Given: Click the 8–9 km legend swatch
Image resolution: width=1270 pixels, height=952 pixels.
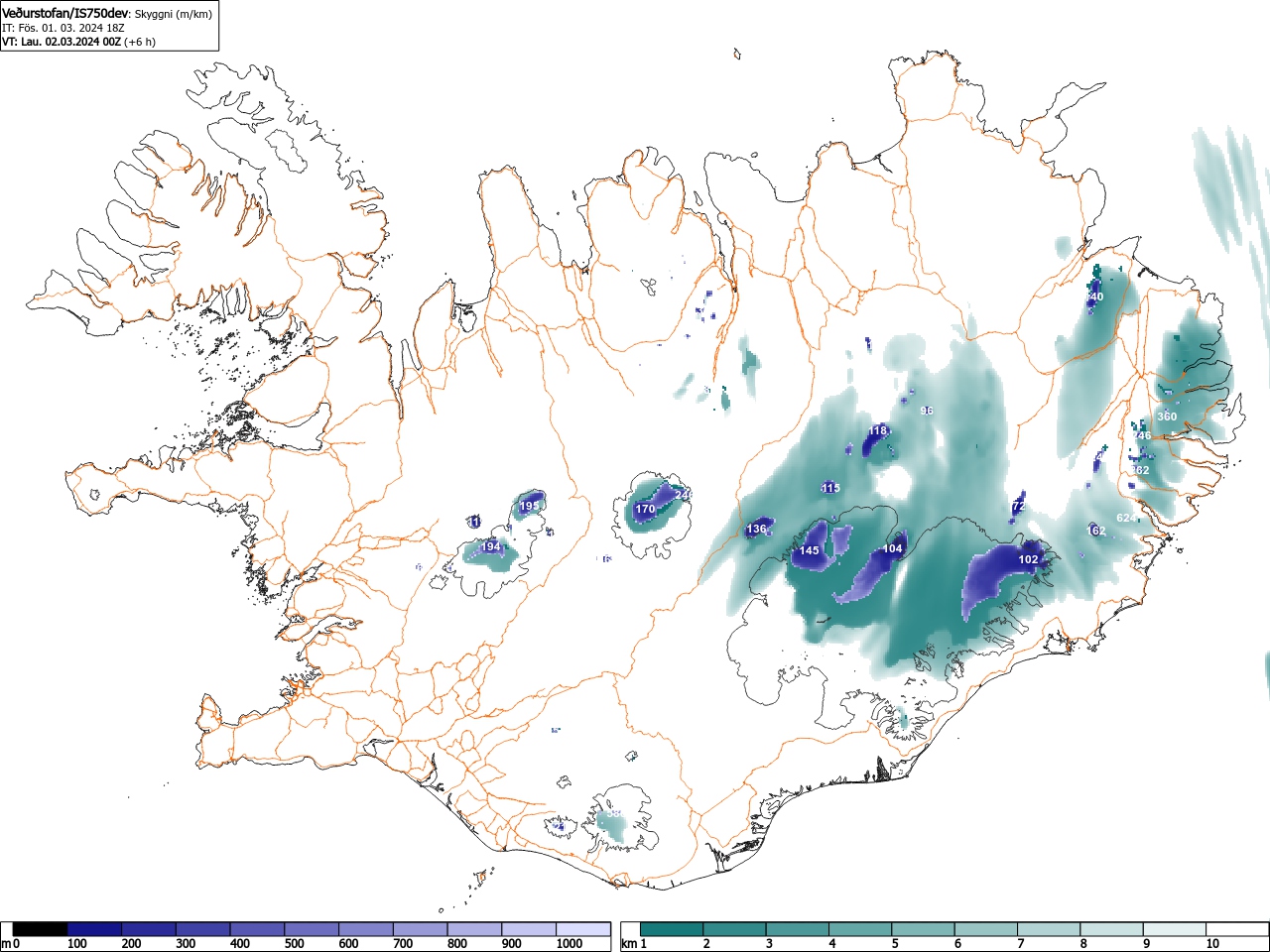Looking at the screenshot, I should coord(1113,929).
